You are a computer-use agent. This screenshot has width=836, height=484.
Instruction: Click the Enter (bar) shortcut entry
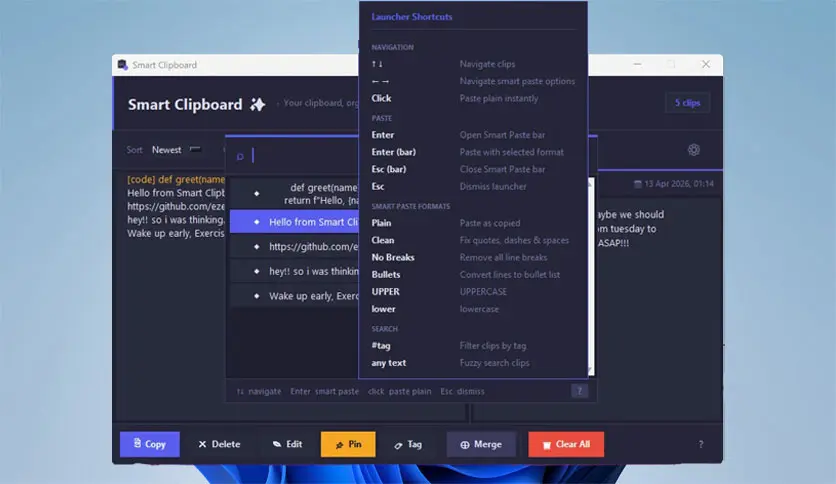tap(393, 152)
